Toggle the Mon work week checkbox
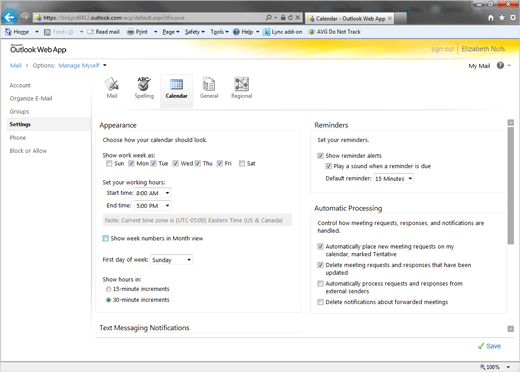This screenshot has width=520, height=372. pos(131,163)
